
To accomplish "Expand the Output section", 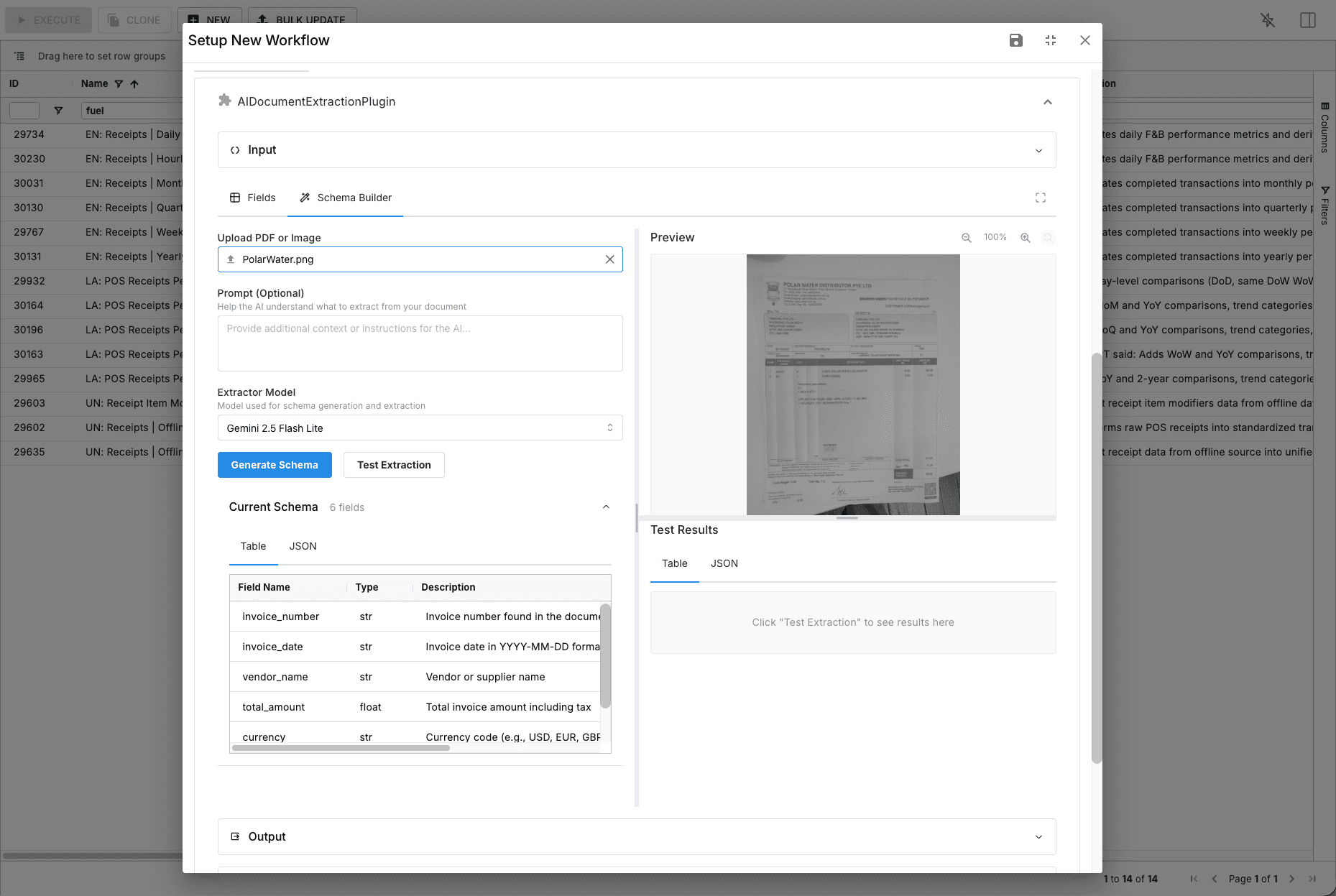I will point(637,837).
